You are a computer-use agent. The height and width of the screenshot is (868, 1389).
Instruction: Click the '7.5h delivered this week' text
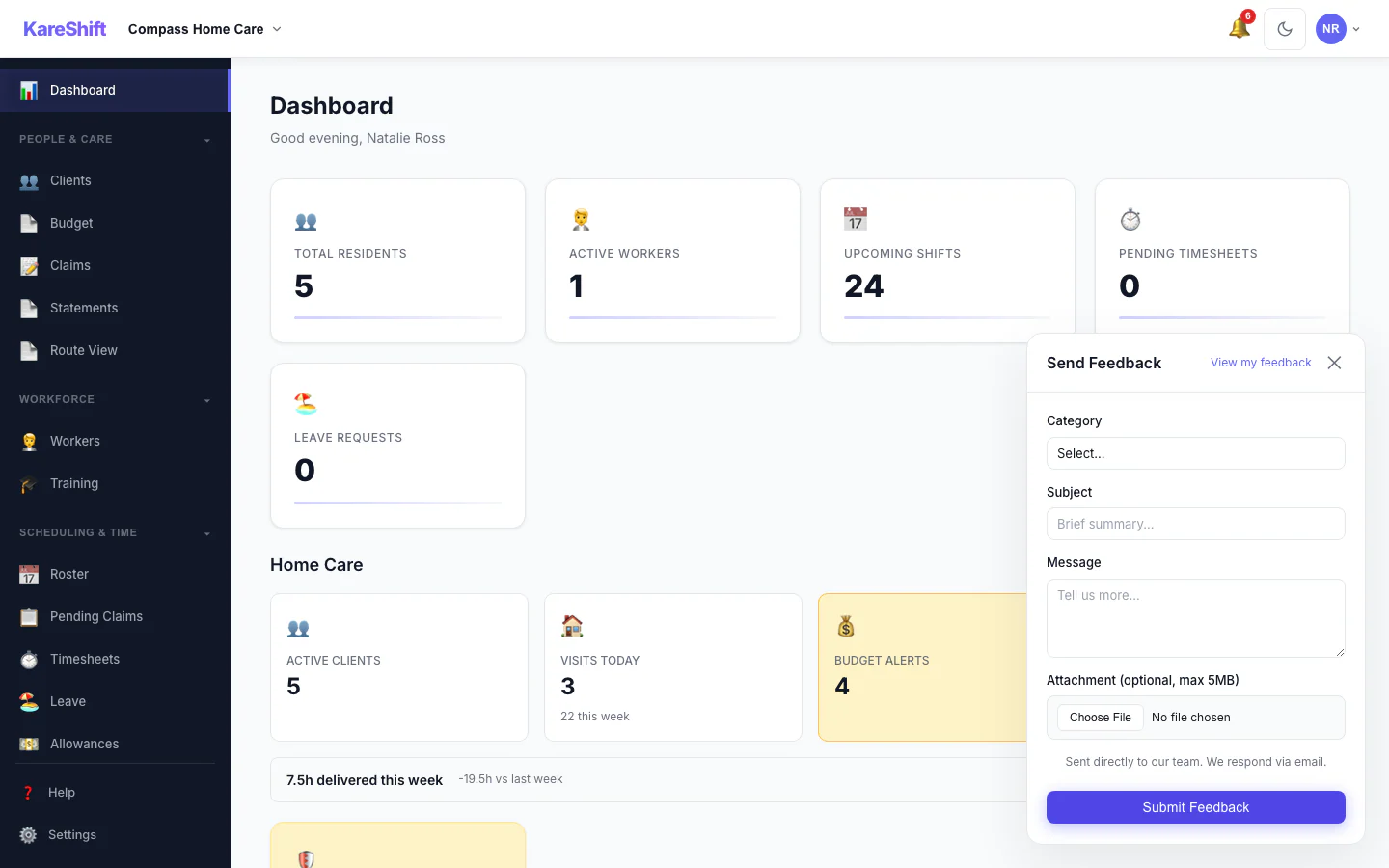[x=365, y=780]
